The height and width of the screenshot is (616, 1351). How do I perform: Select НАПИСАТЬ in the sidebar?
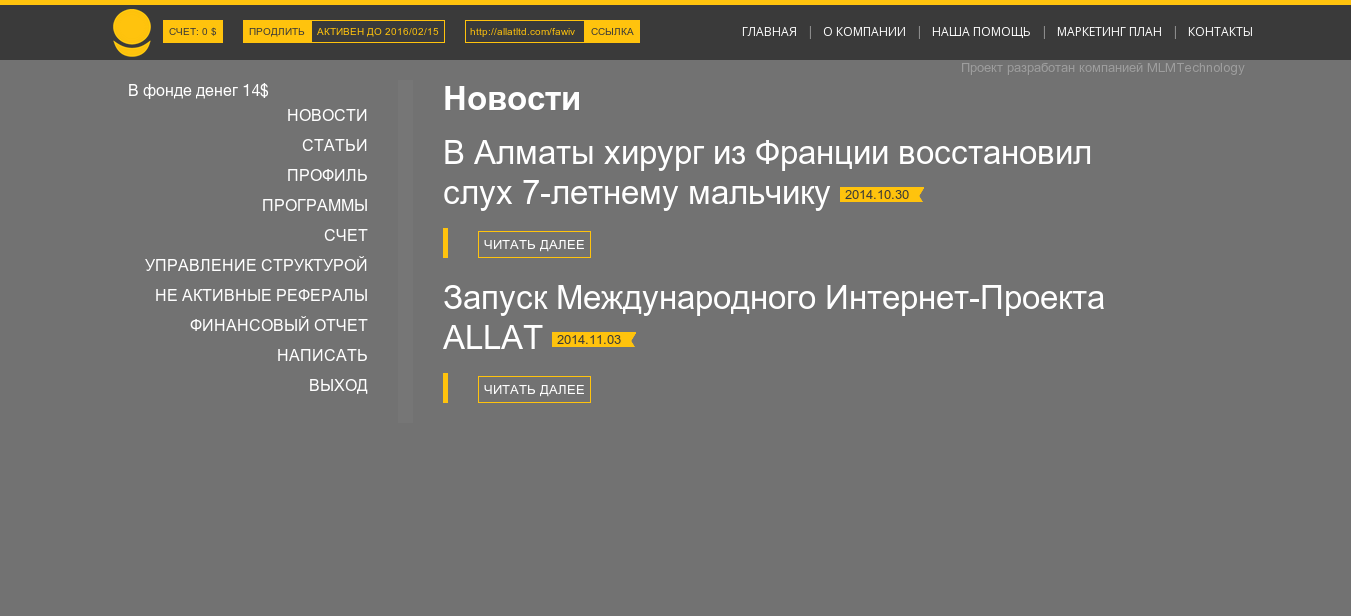pos(322,356)
